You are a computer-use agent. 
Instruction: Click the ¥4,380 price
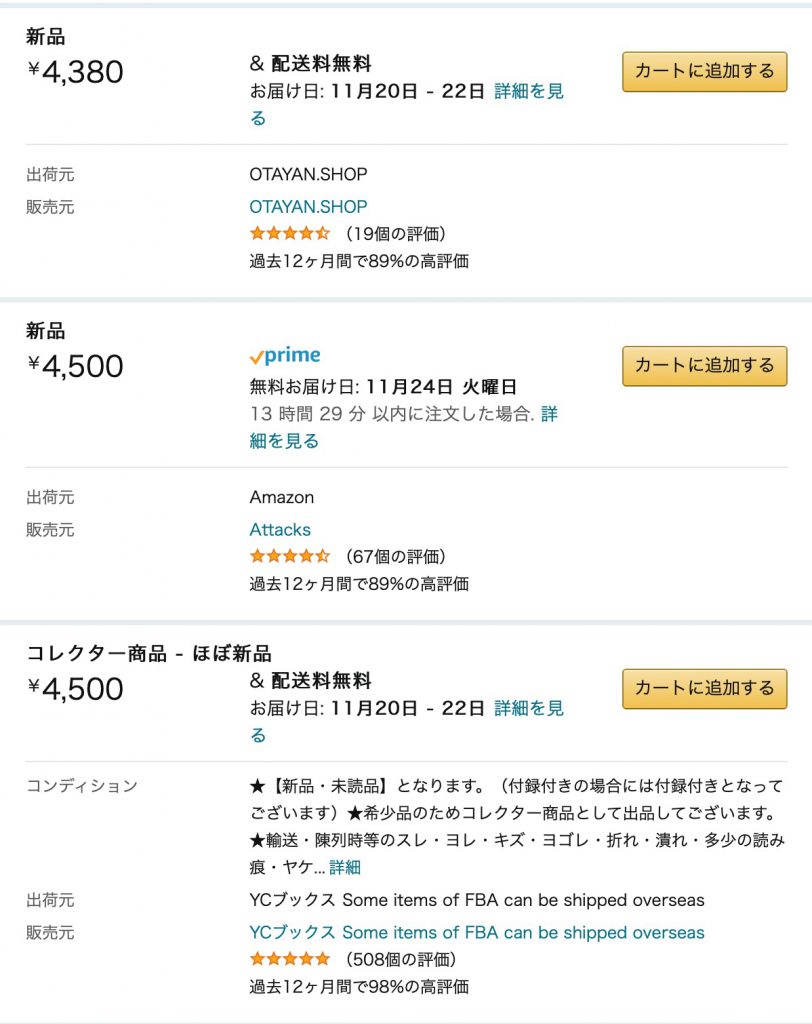pos(76,72)
